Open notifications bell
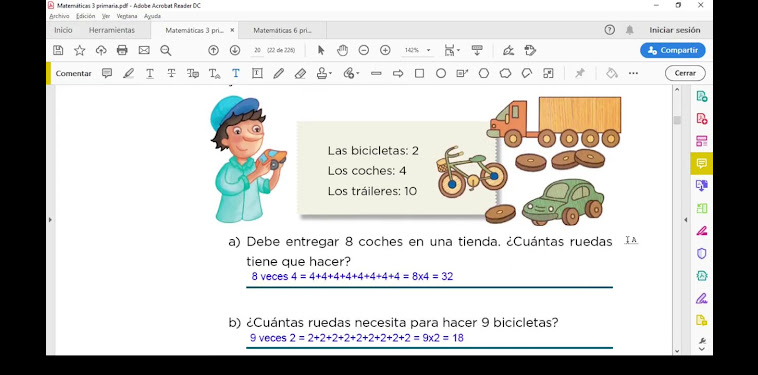The image size is (758, 375). pos(629,30)
